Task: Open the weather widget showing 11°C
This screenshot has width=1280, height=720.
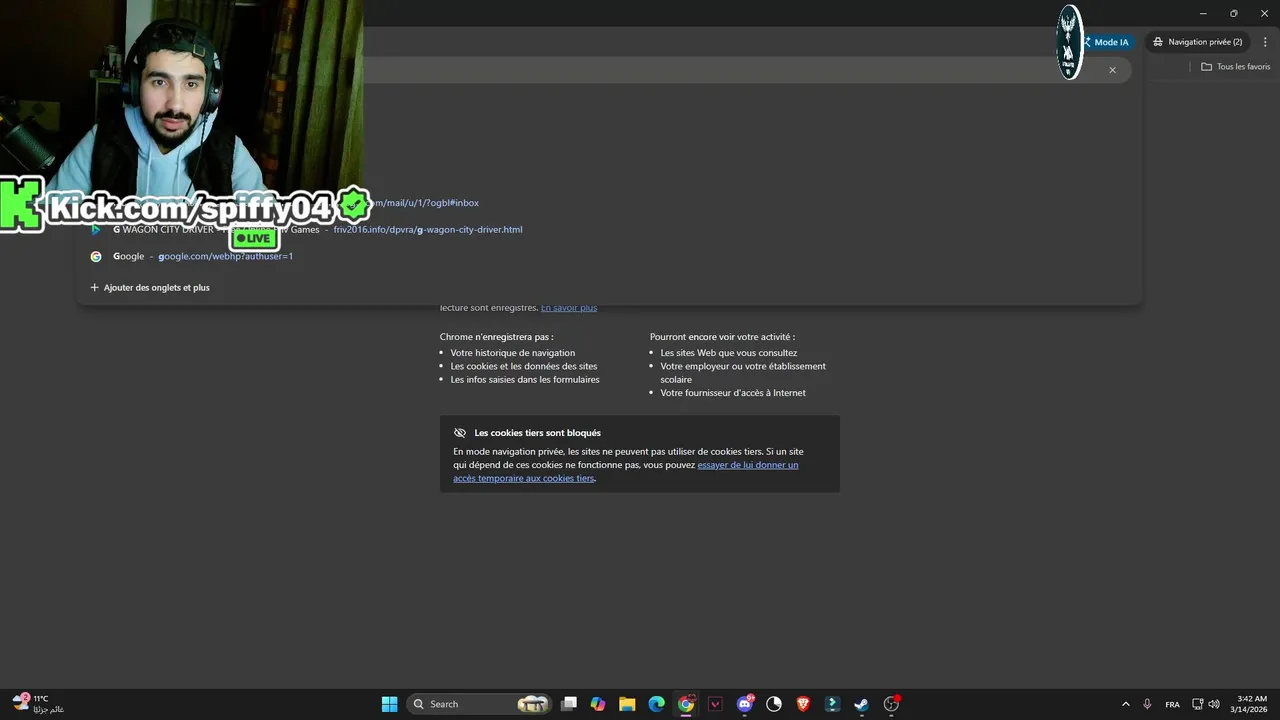Action: 38,704
